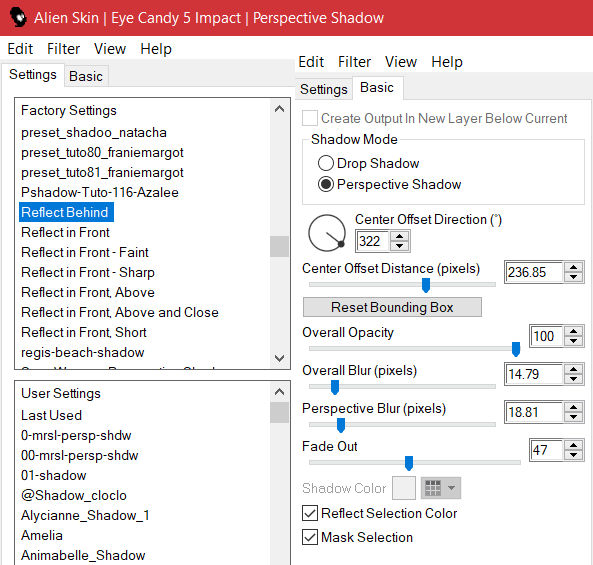Decrease Center Offset Distance with down arrow
The height and width of the screenshot is (565, 593).
573,277
